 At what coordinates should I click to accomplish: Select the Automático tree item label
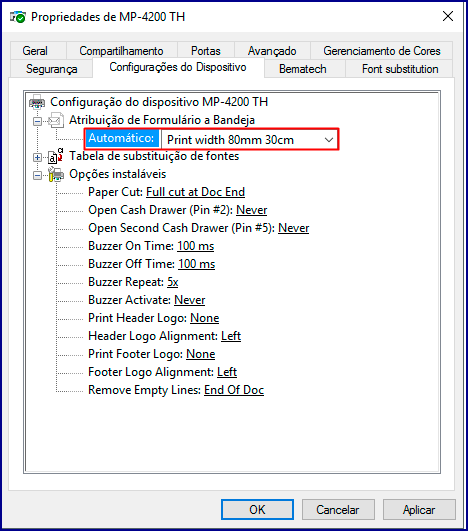[122, 138]
